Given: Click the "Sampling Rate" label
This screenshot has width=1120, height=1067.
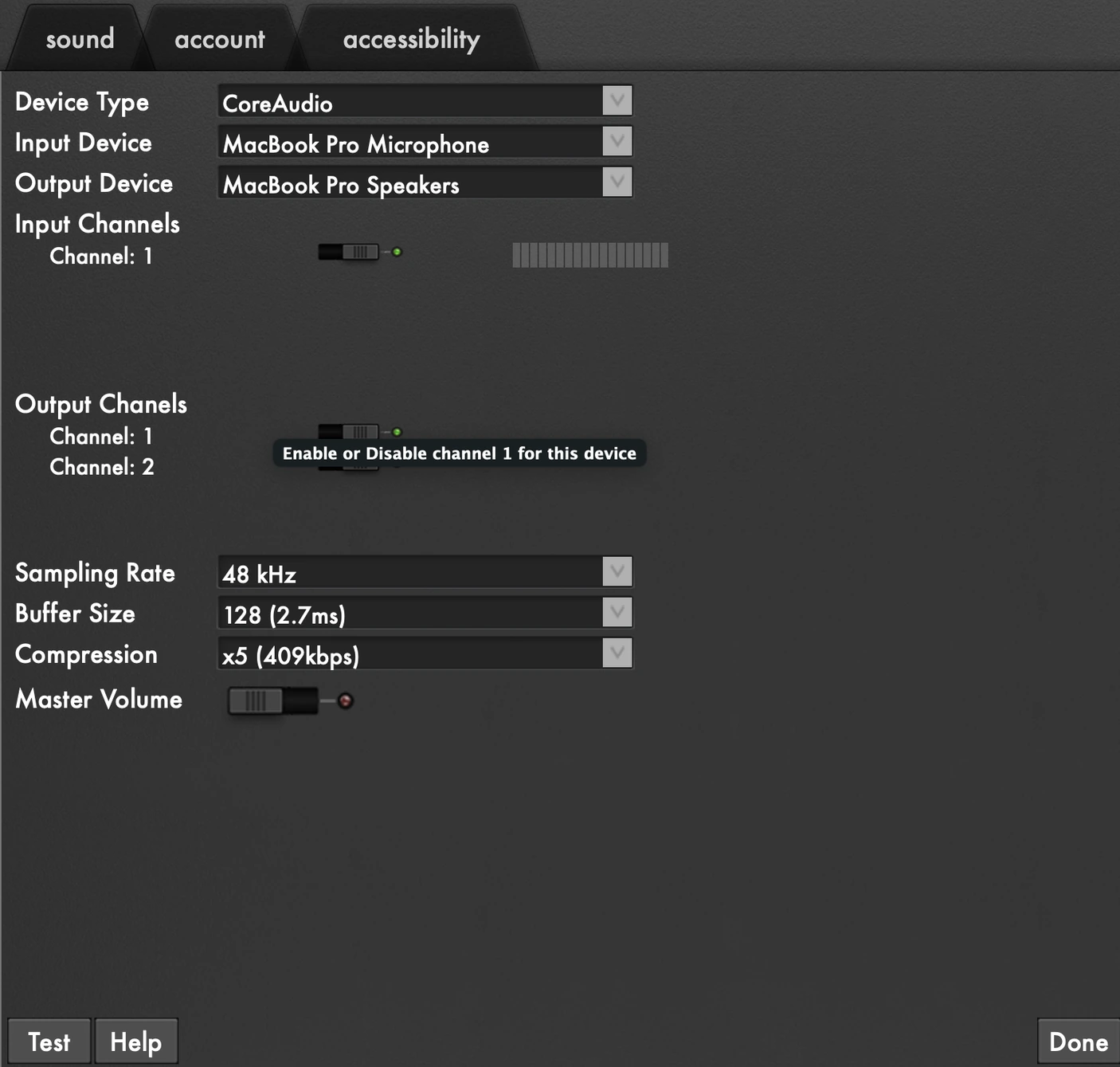Looking at the screenshot, I should (95, 574).
